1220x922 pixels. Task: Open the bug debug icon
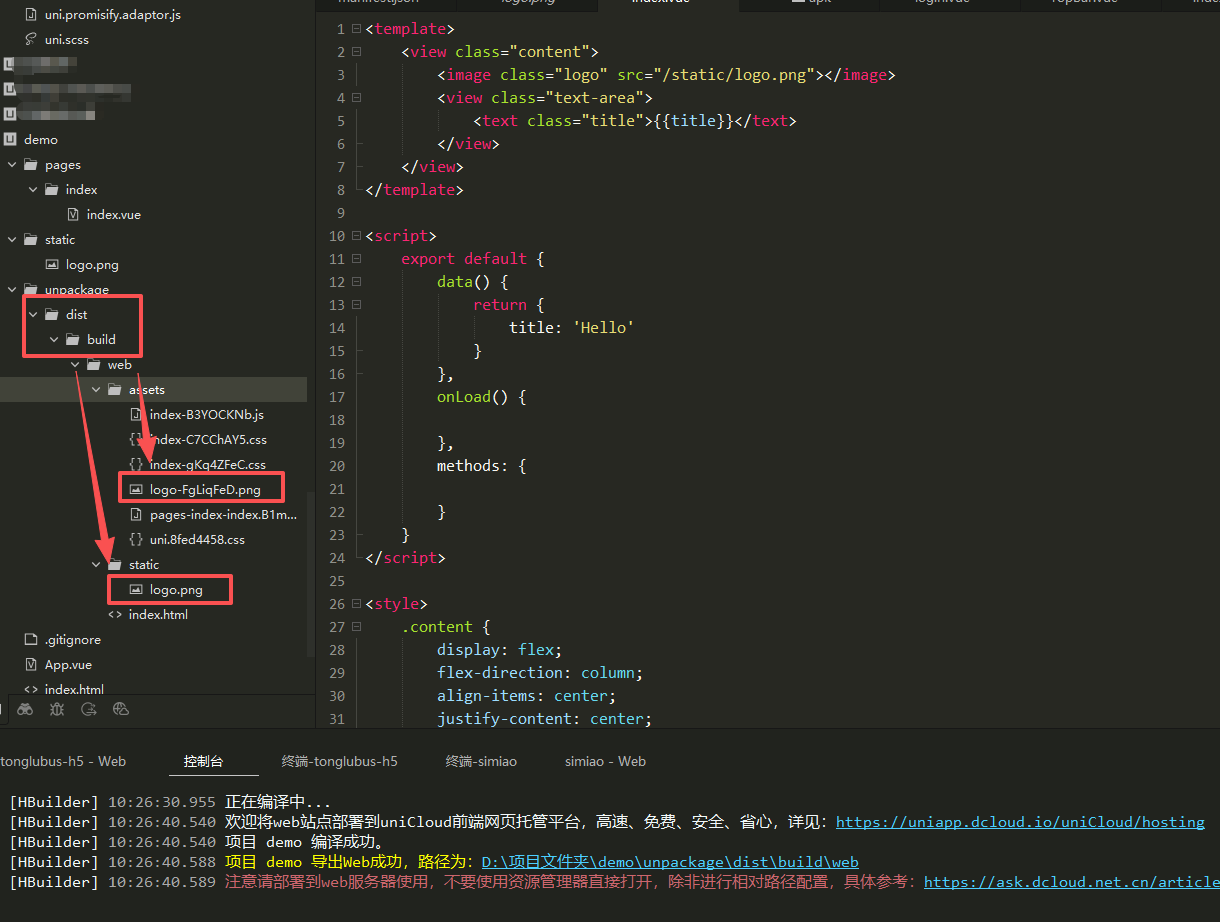[x=57, y=709]
